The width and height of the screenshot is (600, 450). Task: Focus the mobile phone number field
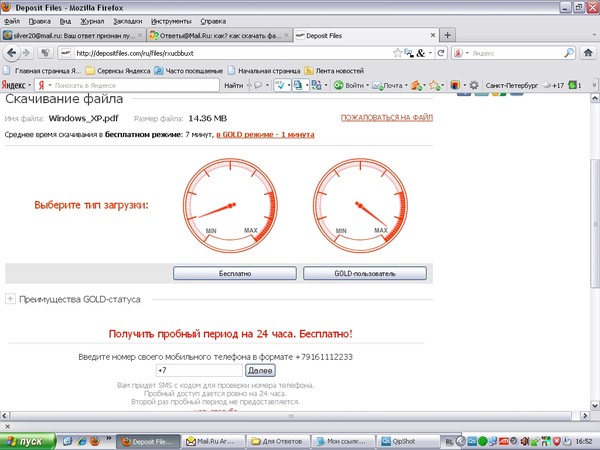(199, 370)
